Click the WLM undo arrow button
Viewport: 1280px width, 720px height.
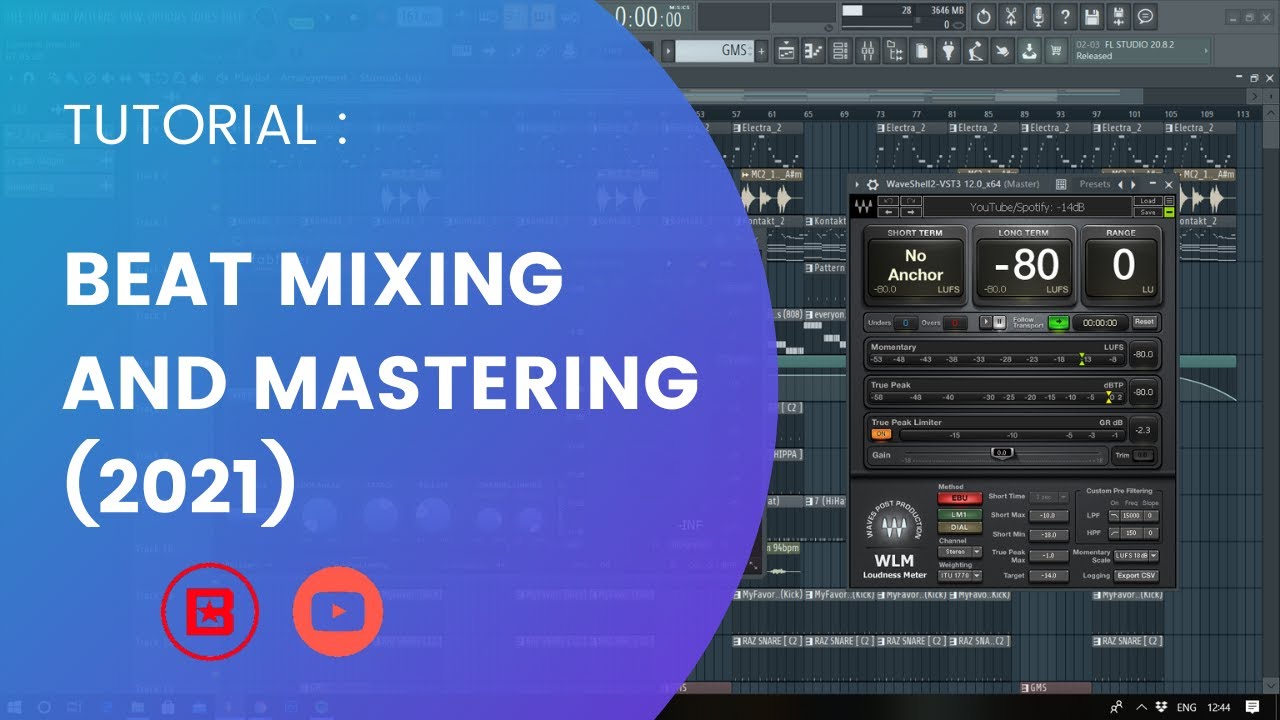[x=888, y=201]
